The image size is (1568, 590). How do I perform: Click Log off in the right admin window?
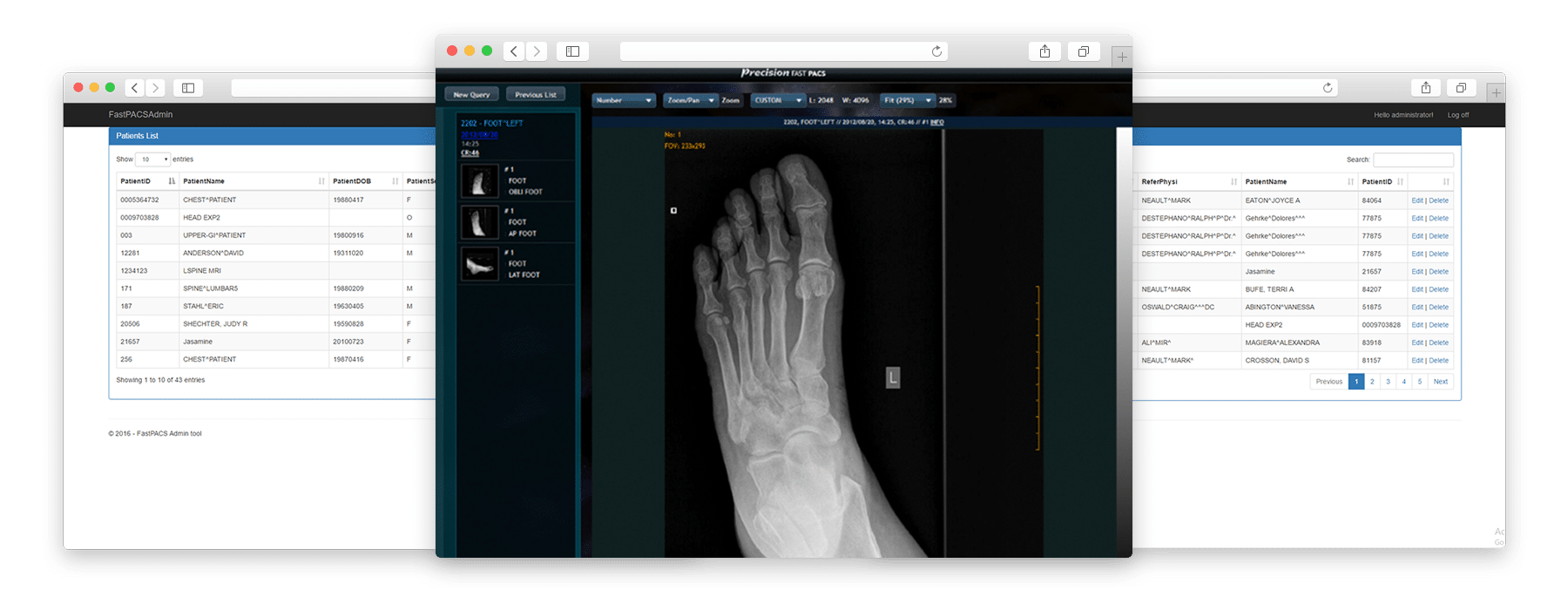click(1458, 115)
